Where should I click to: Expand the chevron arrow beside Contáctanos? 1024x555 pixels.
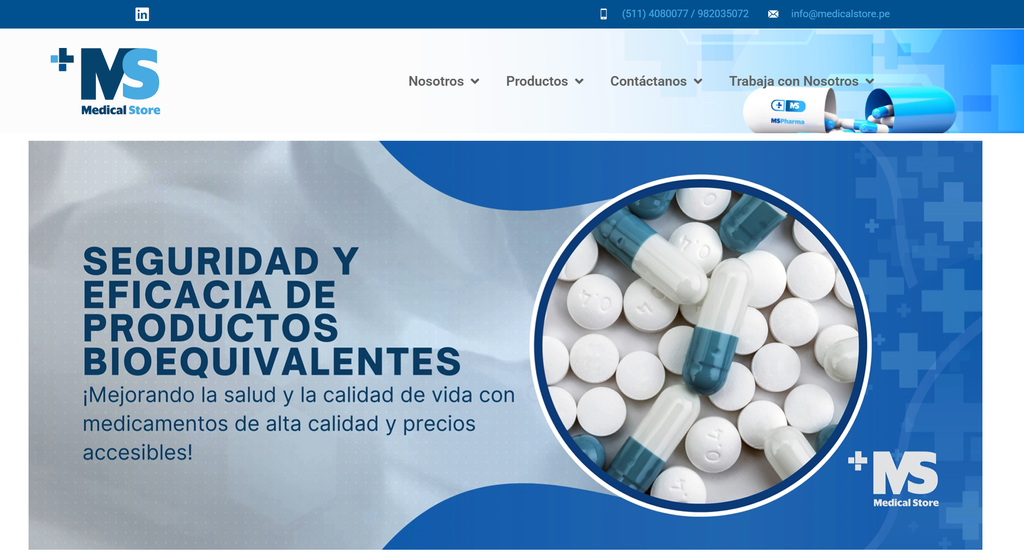pyautogui.click(x=698, y=82)
